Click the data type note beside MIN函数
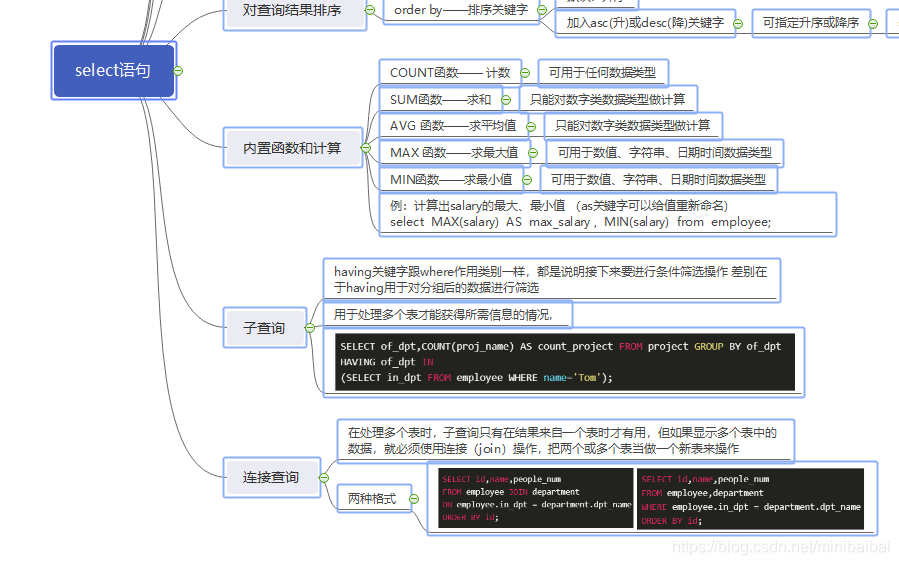Viewport: 899px width, 565px height. tap(659, 180)
